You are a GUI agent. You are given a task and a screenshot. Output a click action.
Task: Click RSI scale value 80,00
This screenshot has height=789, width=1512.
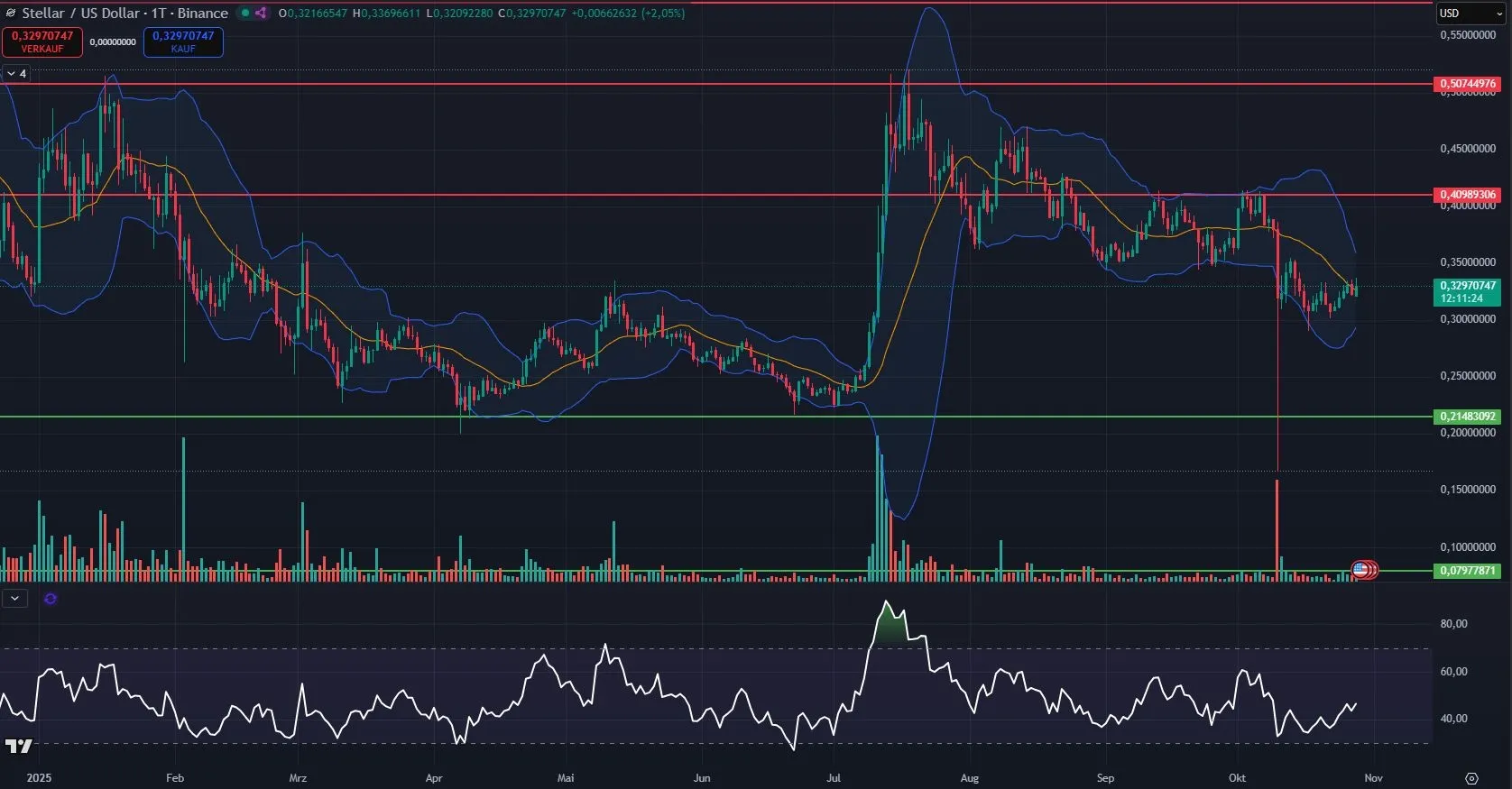point(1454,624)
